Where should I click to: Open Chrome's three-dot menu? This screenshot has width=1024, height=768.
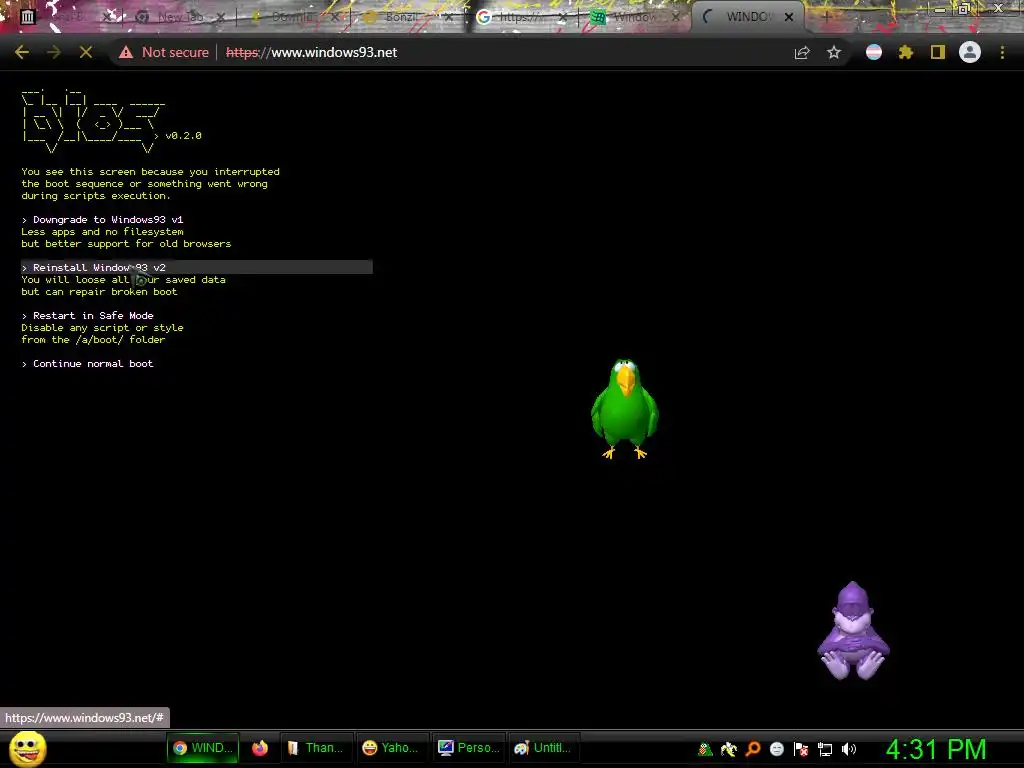point(1002,52)
